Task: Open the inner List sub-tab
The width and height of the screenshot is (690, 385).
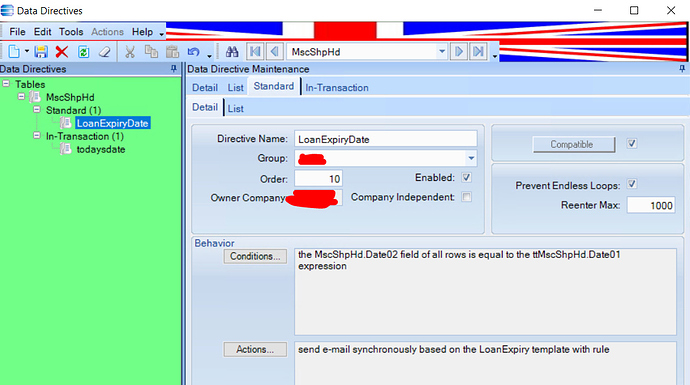Action: (x=235, y=108)
